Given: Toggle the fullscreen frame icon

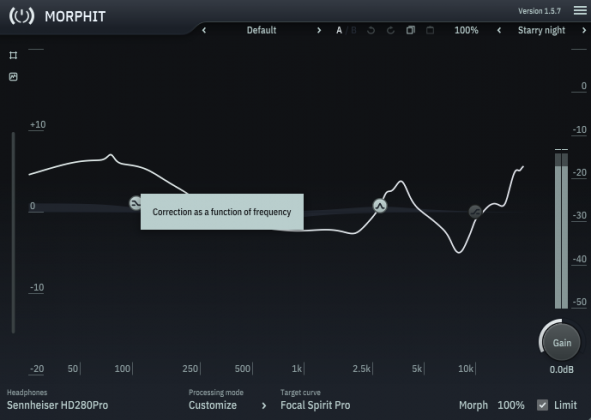Looking at the screenshot, I should 13,55.
